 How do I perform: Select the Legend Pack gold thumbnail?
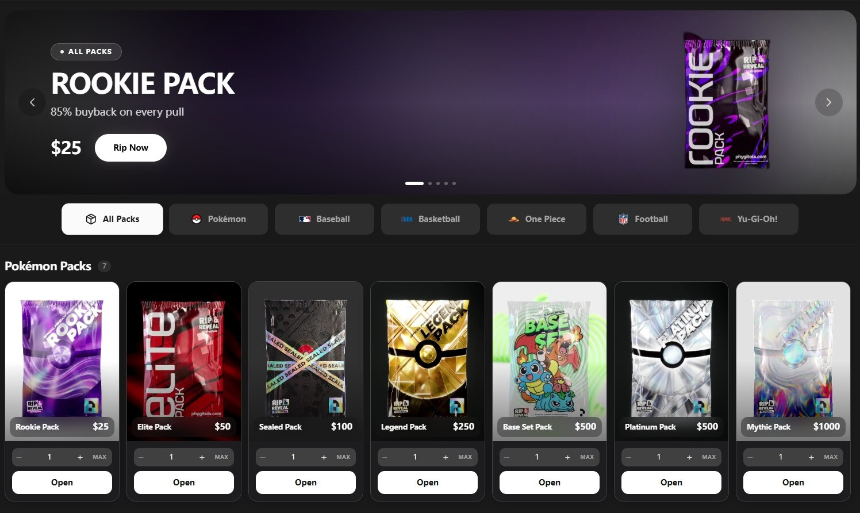point(427,357)
